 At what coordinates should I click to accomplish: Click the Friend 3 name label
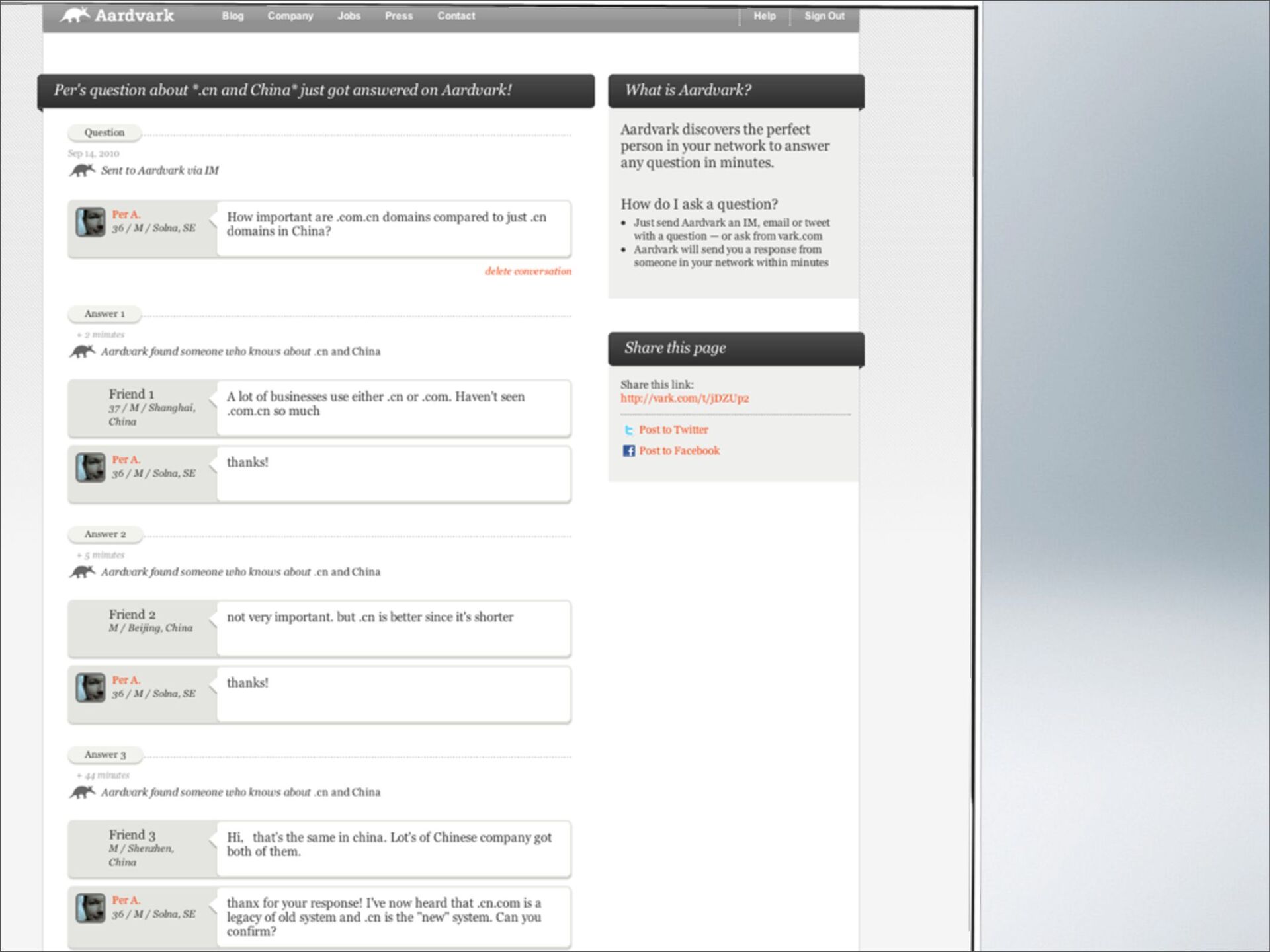point(132,835)
